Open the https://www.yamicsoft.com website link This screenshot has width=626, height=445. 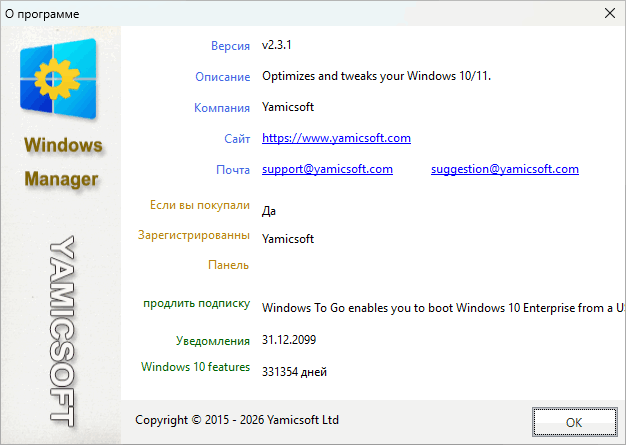(336, 138)
